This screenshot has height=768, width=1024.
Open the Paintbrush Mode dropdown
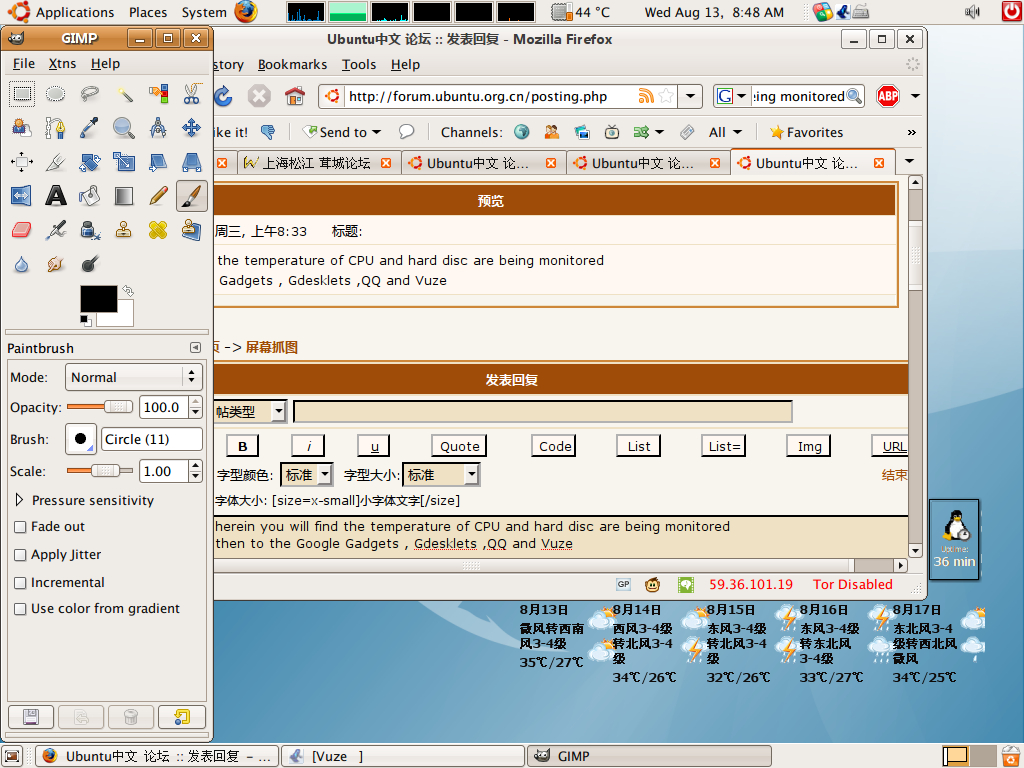133,377
